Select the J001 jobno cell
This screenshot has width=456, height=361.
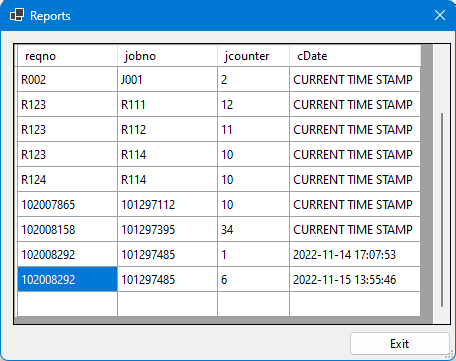tap(167, 79)
